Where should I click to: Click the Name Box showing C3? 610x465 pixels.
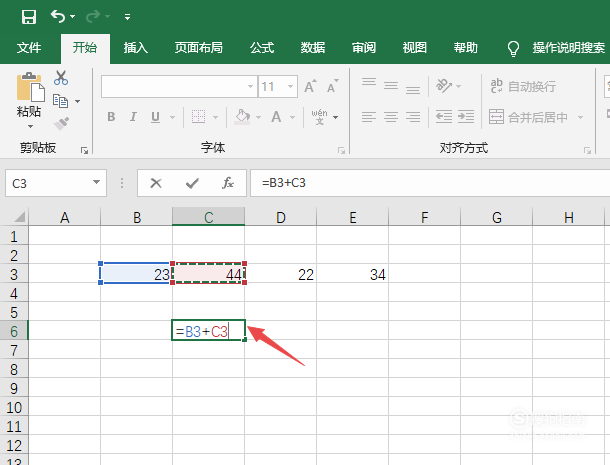pos(56,183)
